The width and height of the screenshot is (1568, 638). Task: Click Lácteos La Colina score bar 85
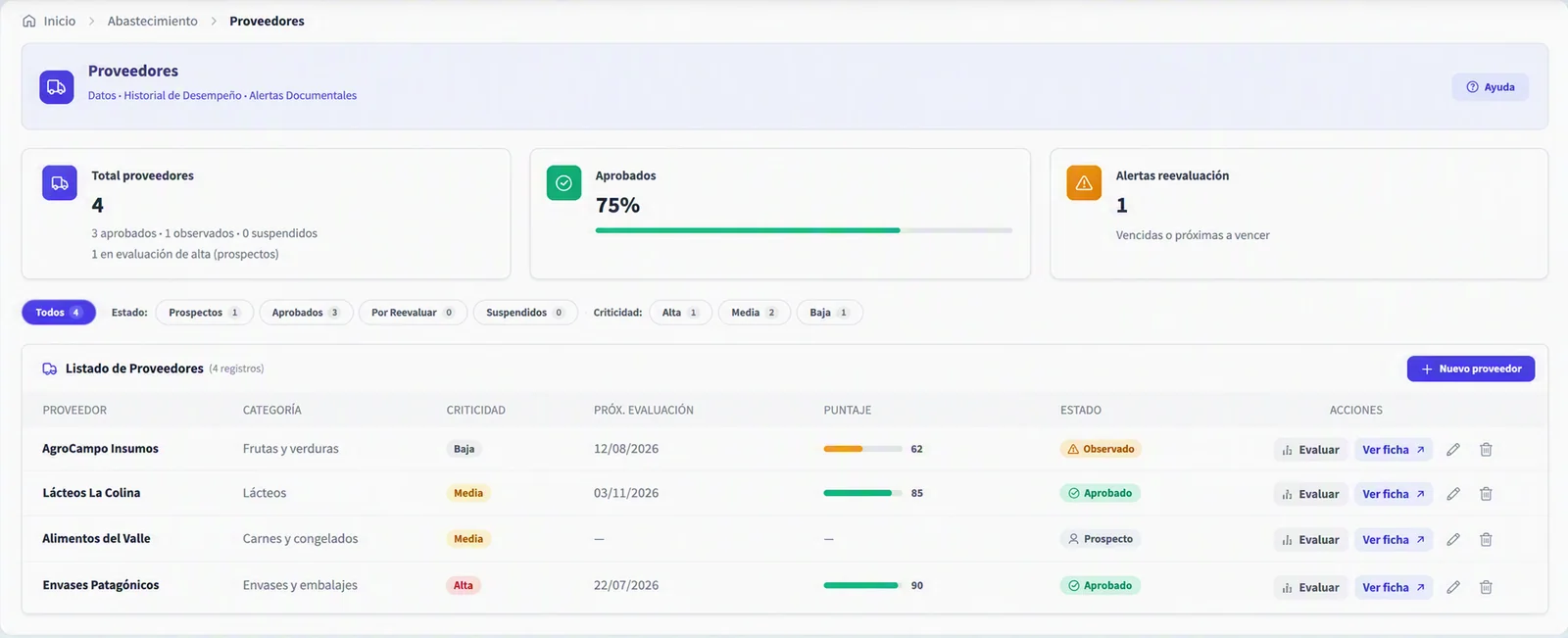(x=862, y=493)
